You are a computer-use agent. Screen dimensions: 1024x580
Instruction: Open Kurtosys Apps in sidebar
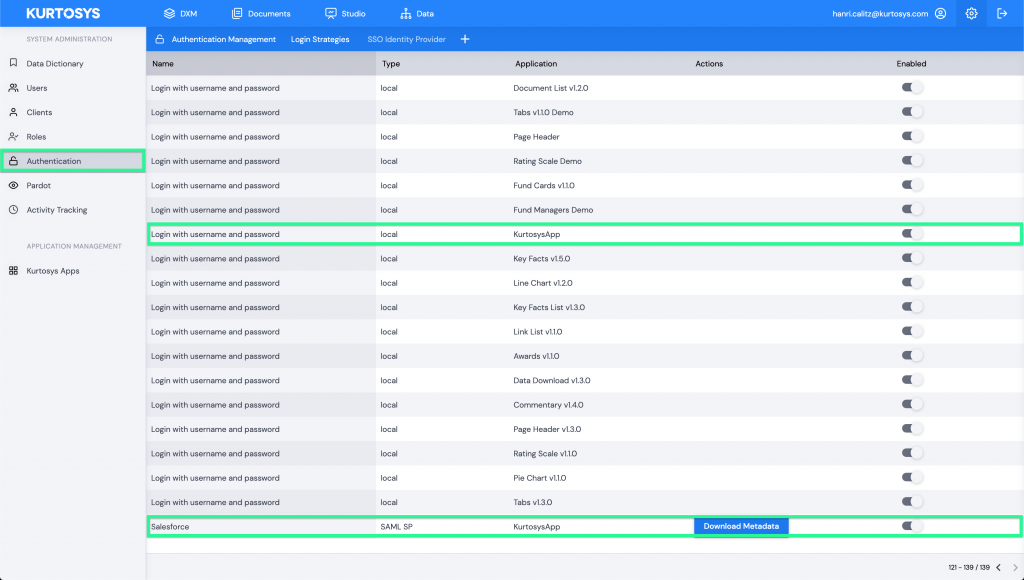tap(52, 271)
